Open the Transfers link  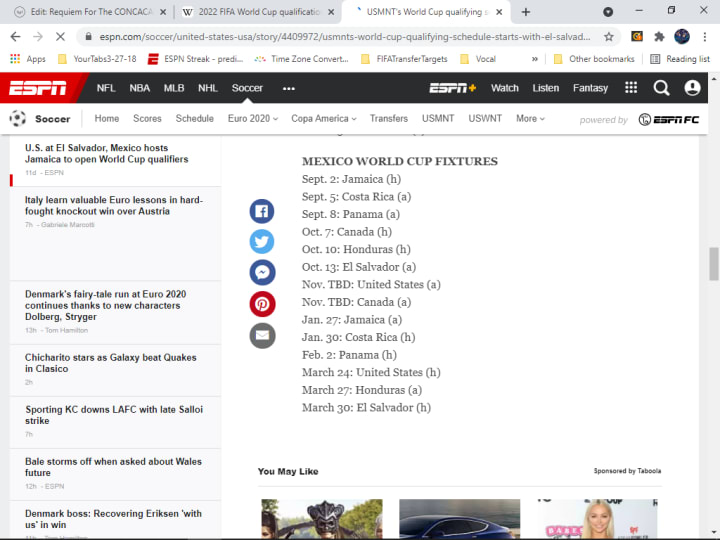pos(389,118)
